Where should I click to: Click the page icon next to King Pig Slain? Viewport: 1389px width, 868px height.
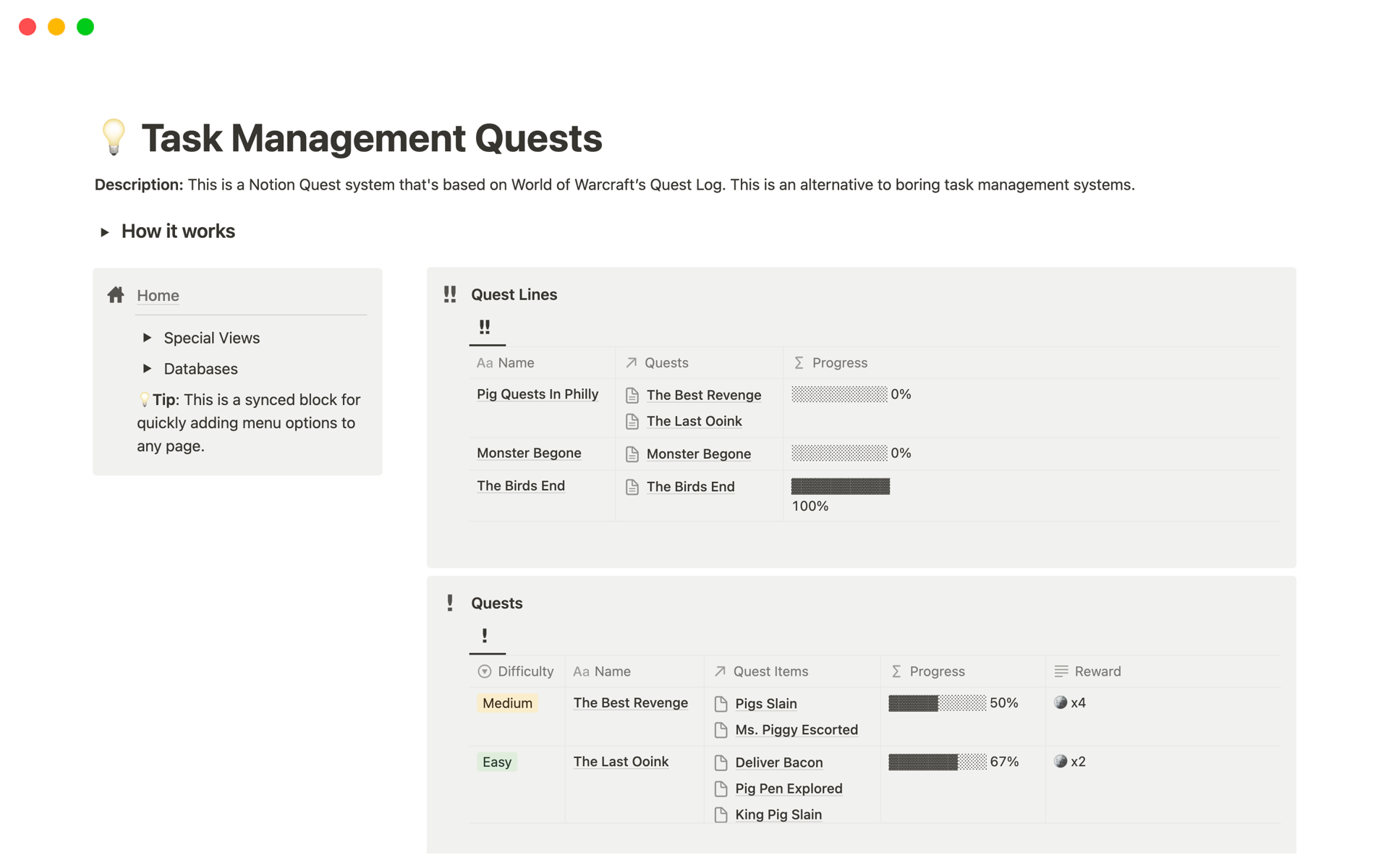tap(721, 814)
